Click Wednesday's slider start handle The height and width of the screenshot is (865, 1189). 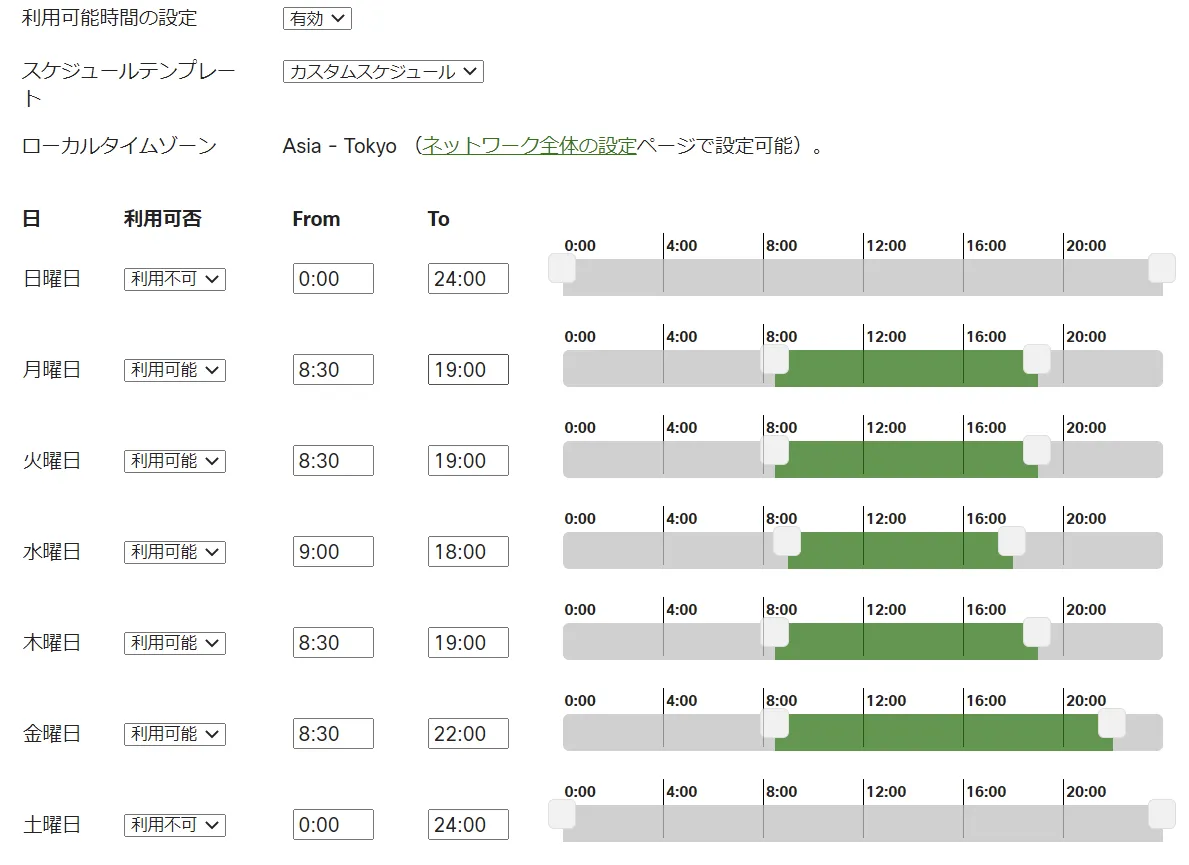(x=787, y=541)
